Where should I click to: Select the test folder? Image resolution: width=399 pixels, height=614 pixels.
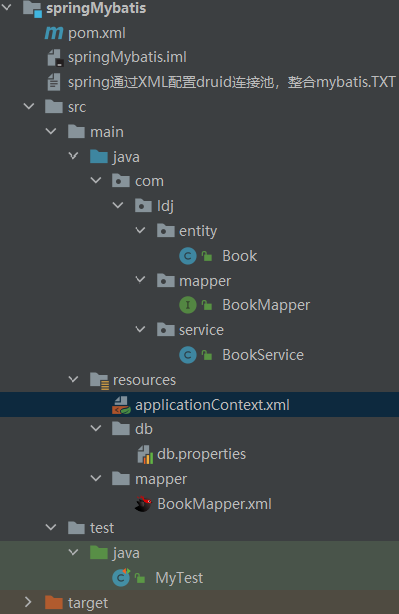pyautogui.click(x=102, y=528)
